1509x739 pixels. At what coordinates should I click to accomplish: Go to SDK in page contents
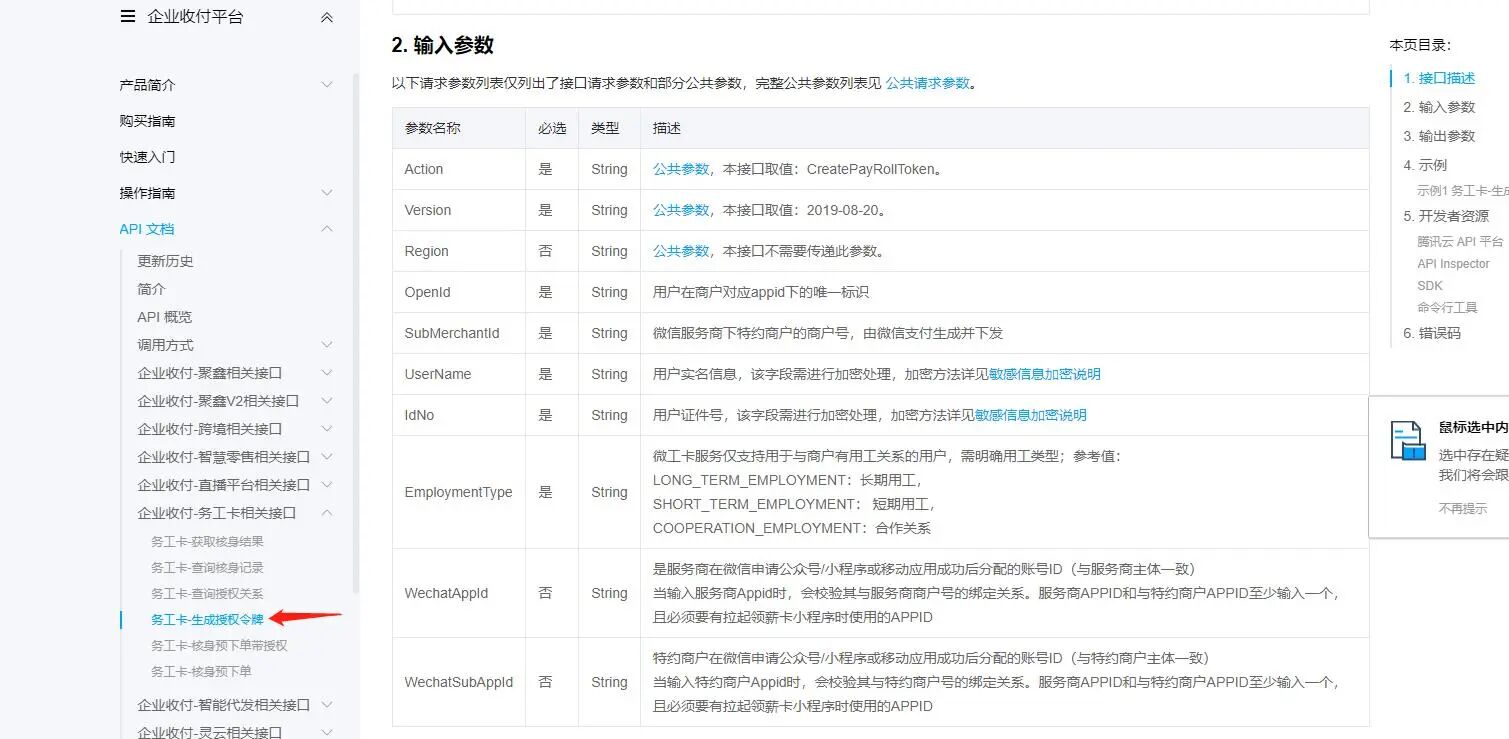coord(1430,286)
